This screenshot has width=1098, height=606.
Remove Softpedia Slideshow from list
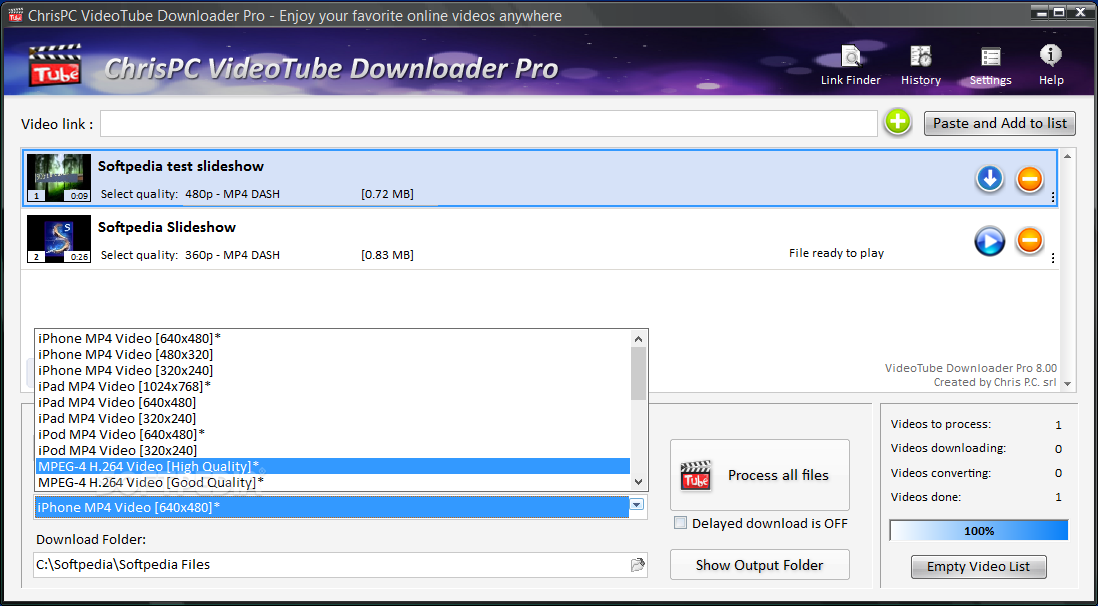(1029, 241)
